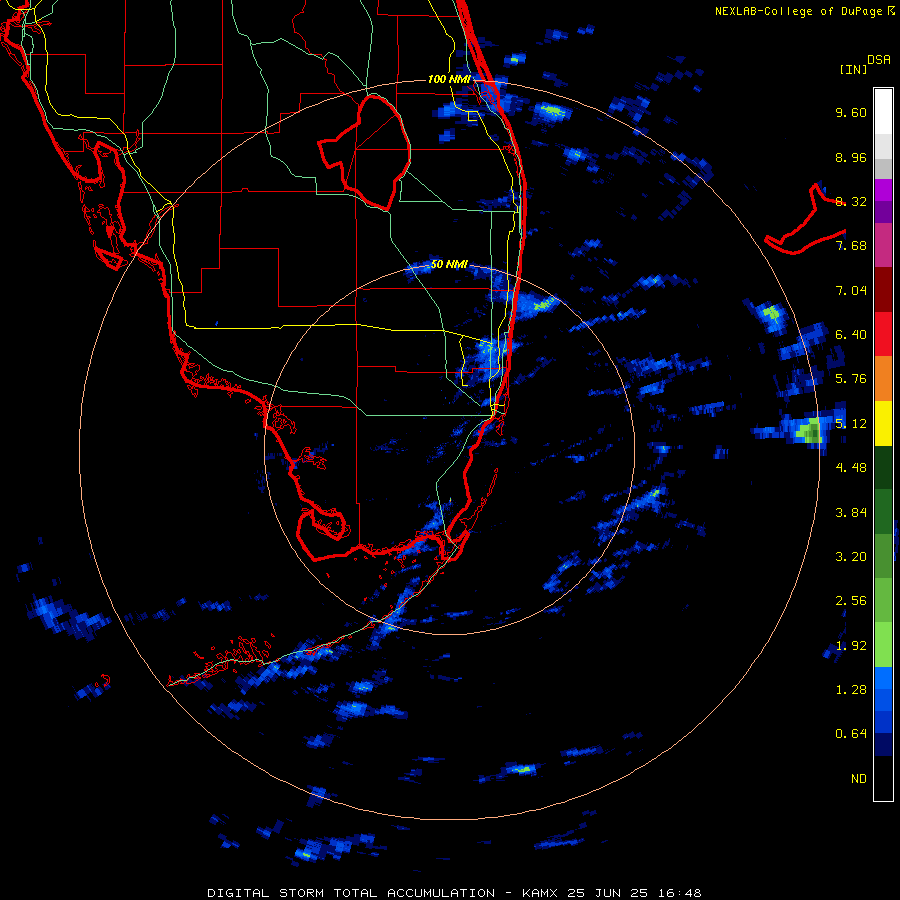Click the "KAMX 25 JUN 25 16:48" timestamp

point(611,893)
